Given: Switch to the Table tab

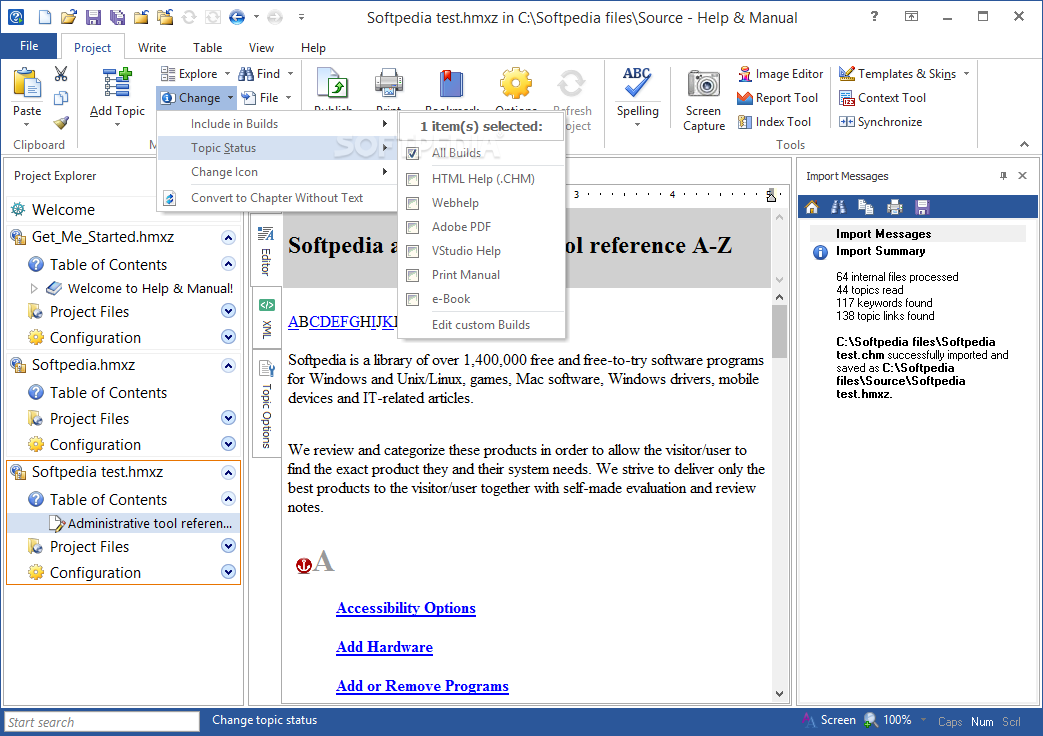Looking at the screenshot, I should tap(208, 48).
